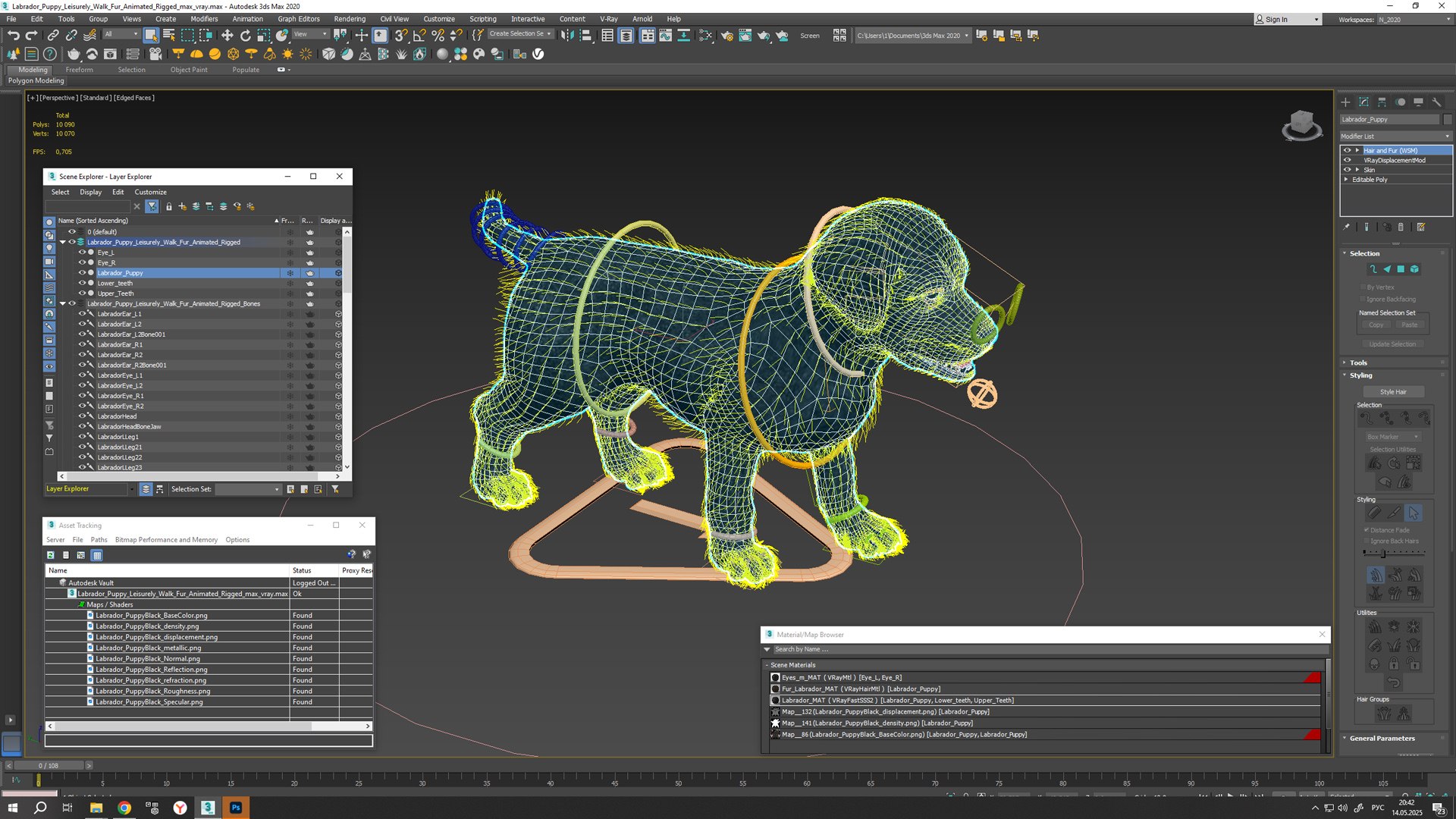Open the Modifier List dropdown

[1395, 136]
